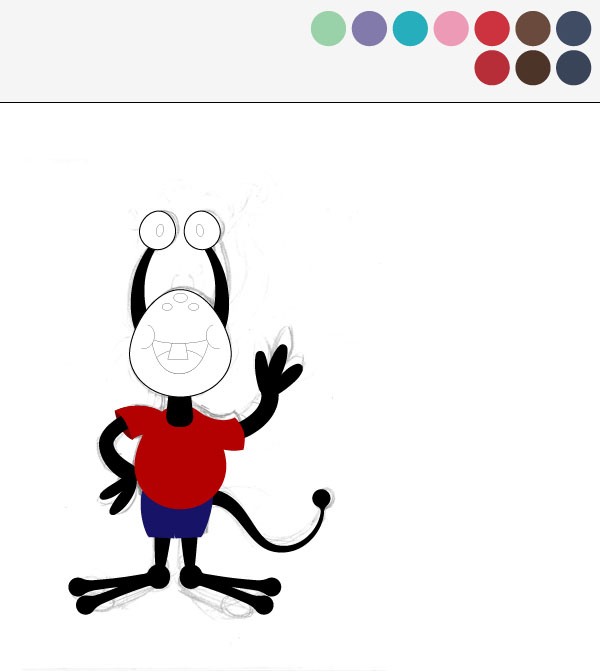The image size is (600, 671).
Task: Click the tooth inside the character's mouth
Action: (x=178, y=351)
